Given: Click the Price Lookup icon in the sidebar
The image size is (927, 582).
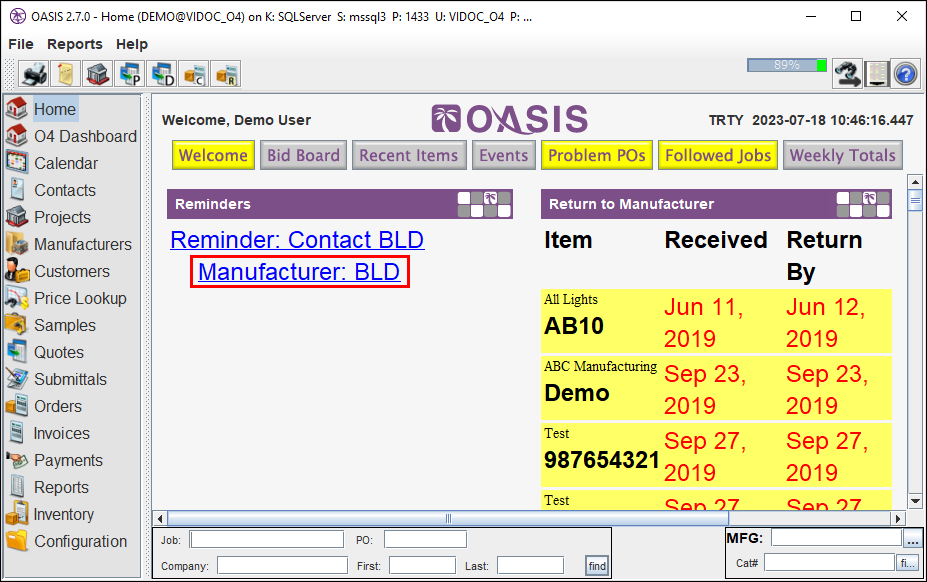Looking at the screenshot, I should point(17,298).
